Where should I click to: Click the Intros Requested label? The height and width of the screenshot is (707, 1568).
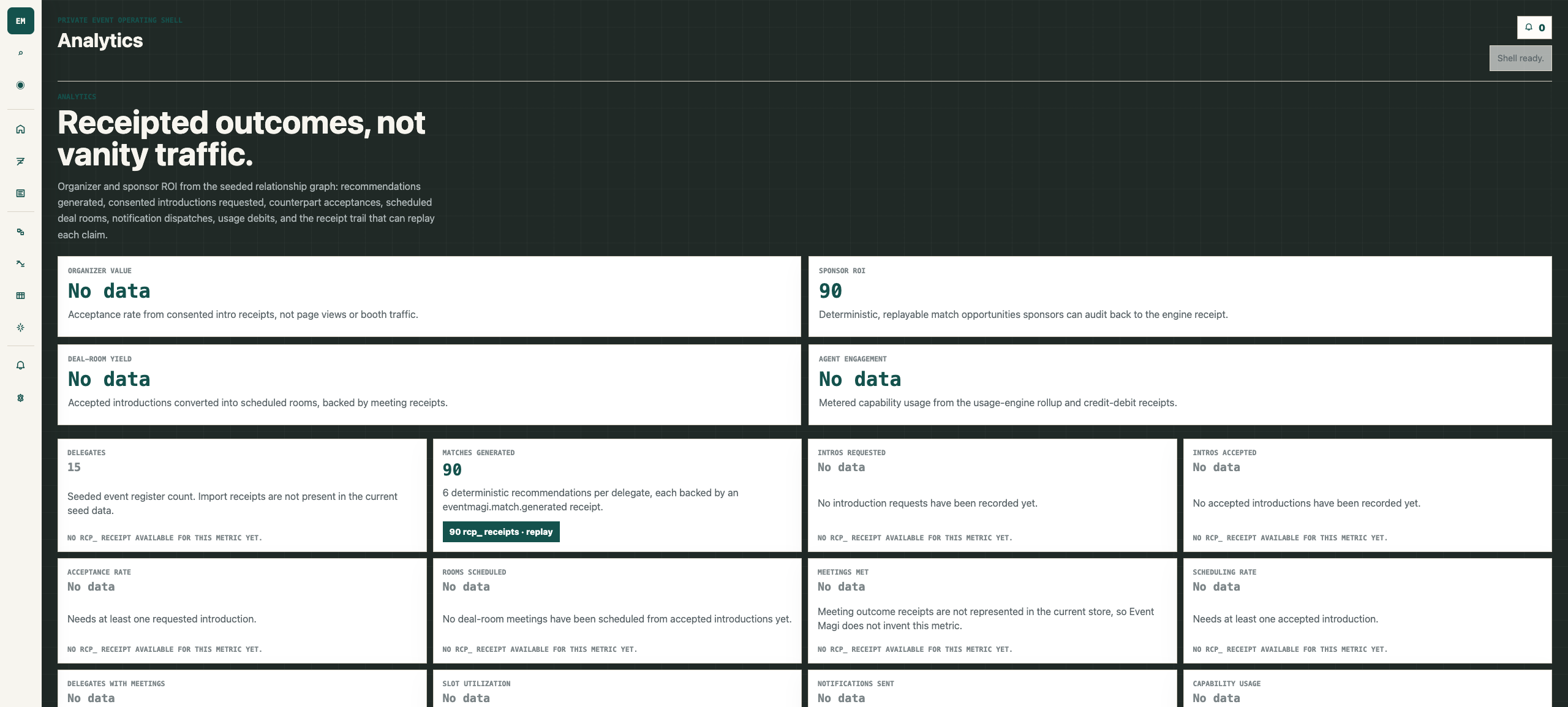[x=851, y=453]
